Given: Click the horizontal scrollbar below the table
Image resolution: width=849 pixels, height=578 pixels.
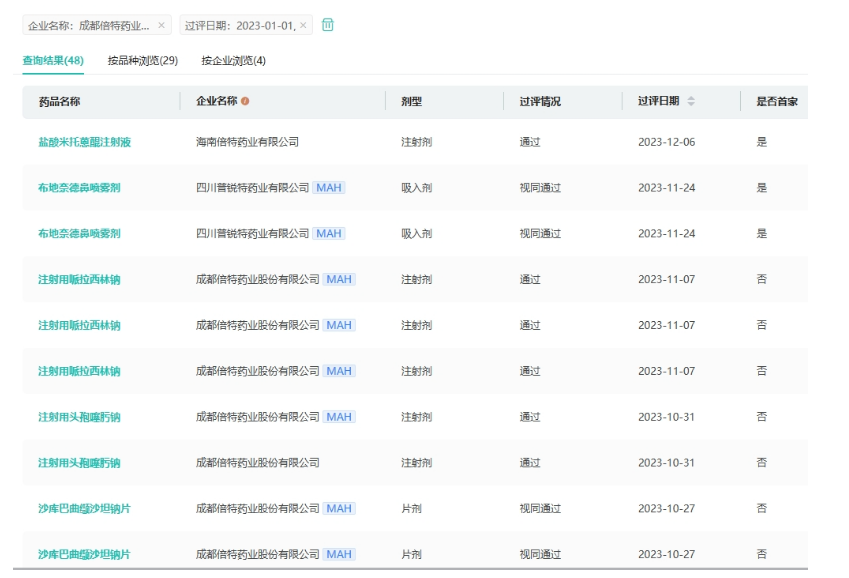Looking at the screenshot, I should click(400, 569).
